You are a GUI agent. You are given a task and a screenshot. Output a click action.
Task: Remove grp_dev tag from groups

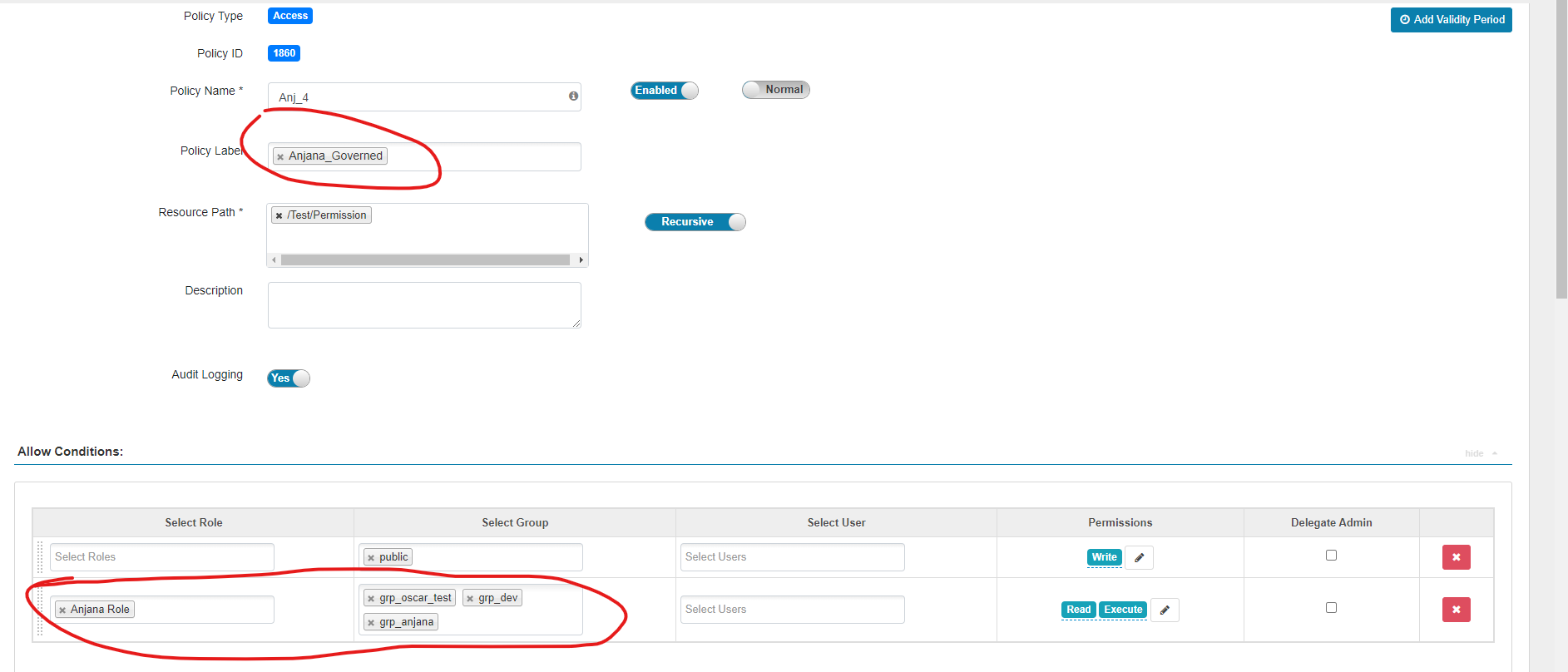tap(470, 599)
